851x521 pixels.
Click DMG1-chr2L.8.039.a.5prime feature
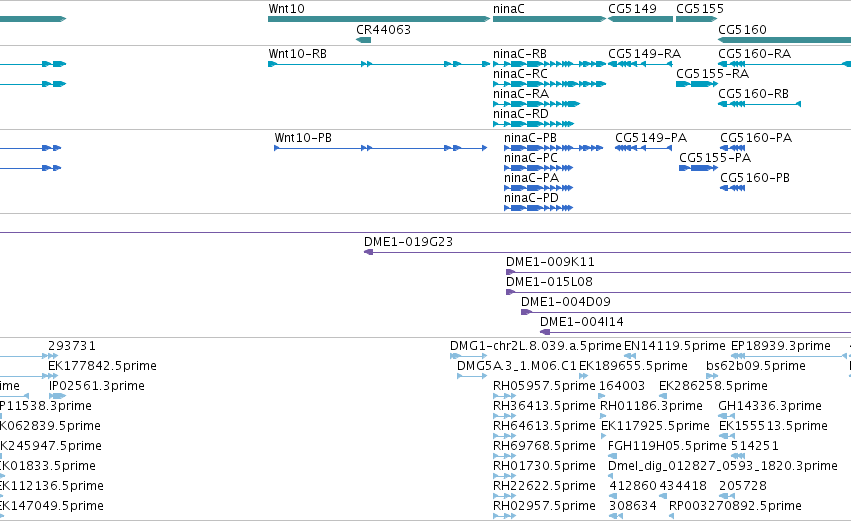click(468, 356)
